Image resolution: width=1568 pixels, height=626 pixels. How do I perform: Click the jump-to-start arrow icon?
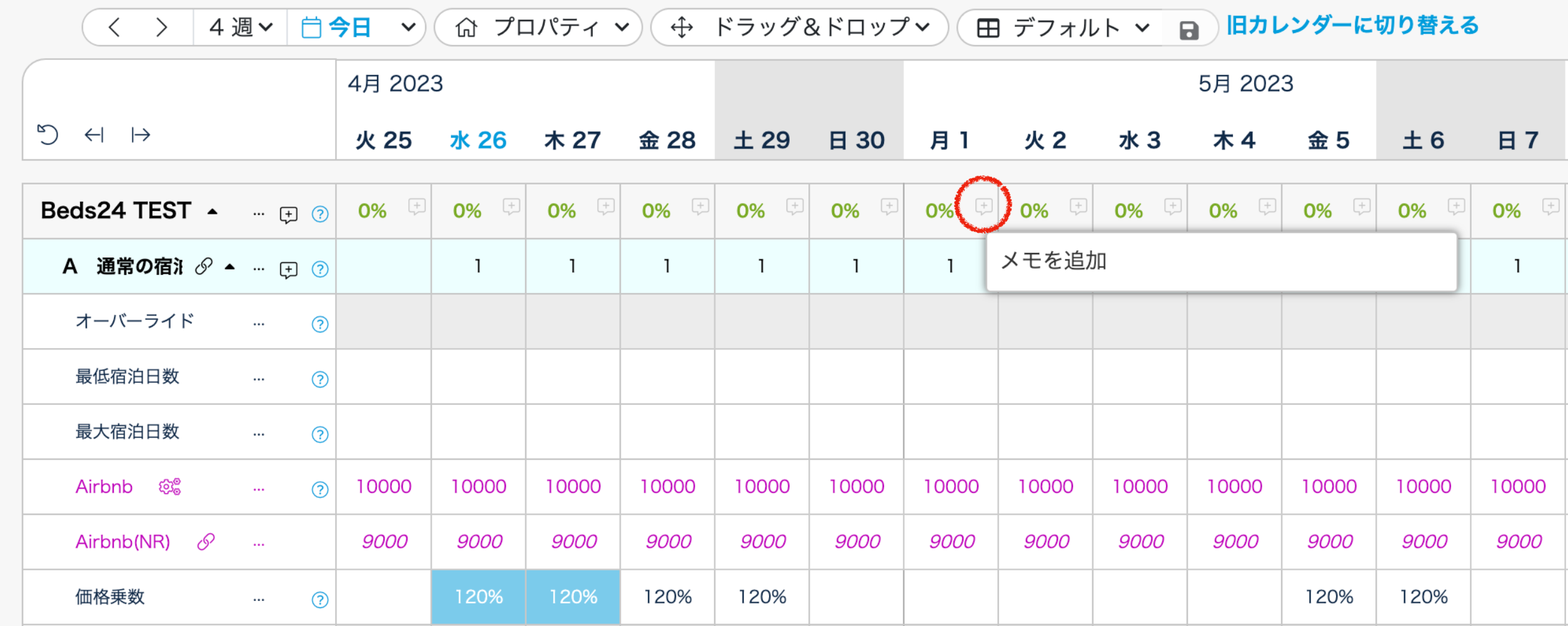pos(94,134)
